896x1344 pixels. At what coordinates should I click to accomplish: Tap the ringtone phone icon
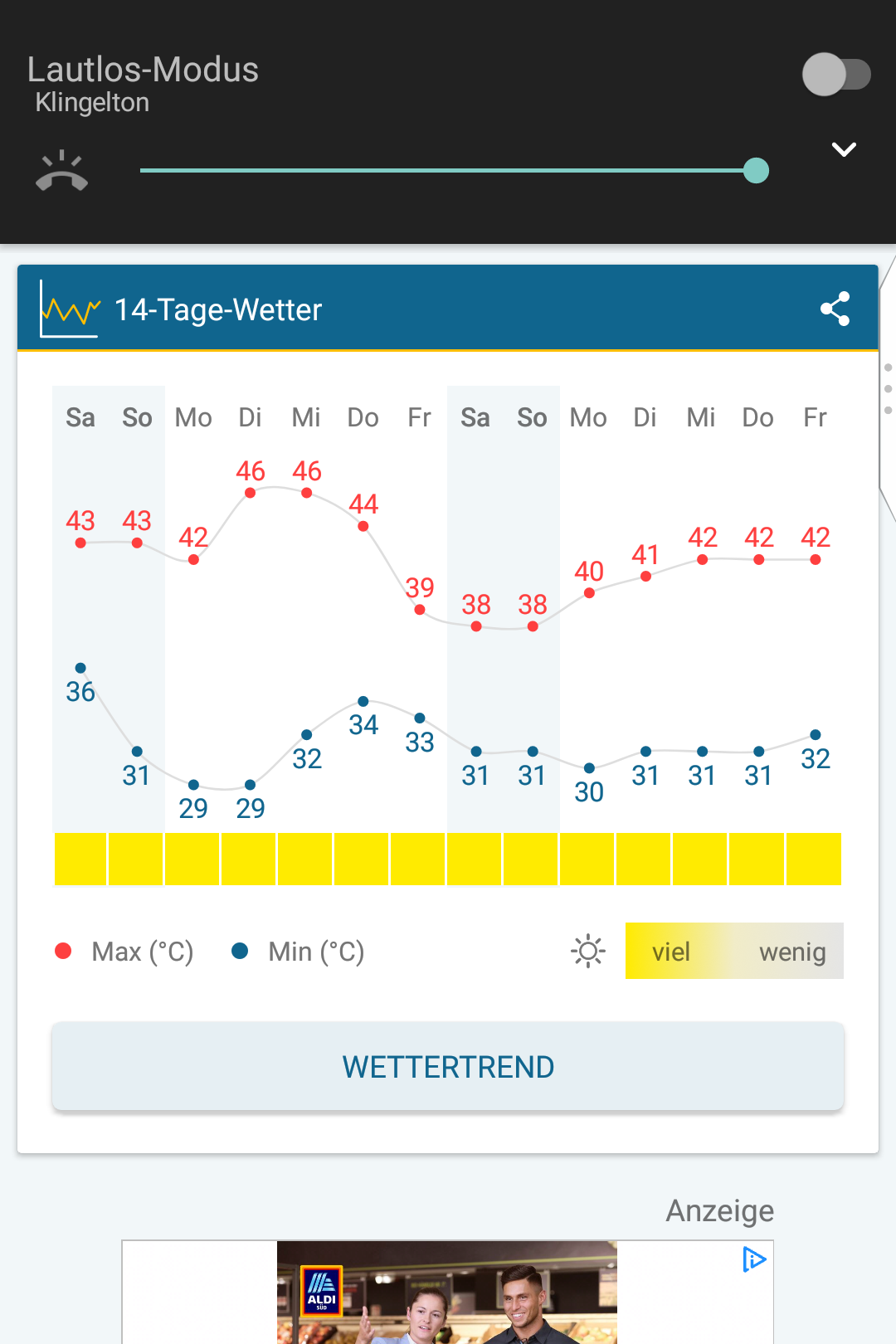click(x=62, y=171)
